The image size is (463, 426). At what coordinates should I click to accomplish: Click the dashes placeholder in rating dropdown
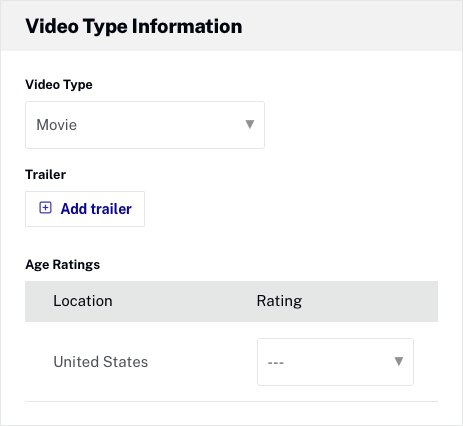(276, 362)
